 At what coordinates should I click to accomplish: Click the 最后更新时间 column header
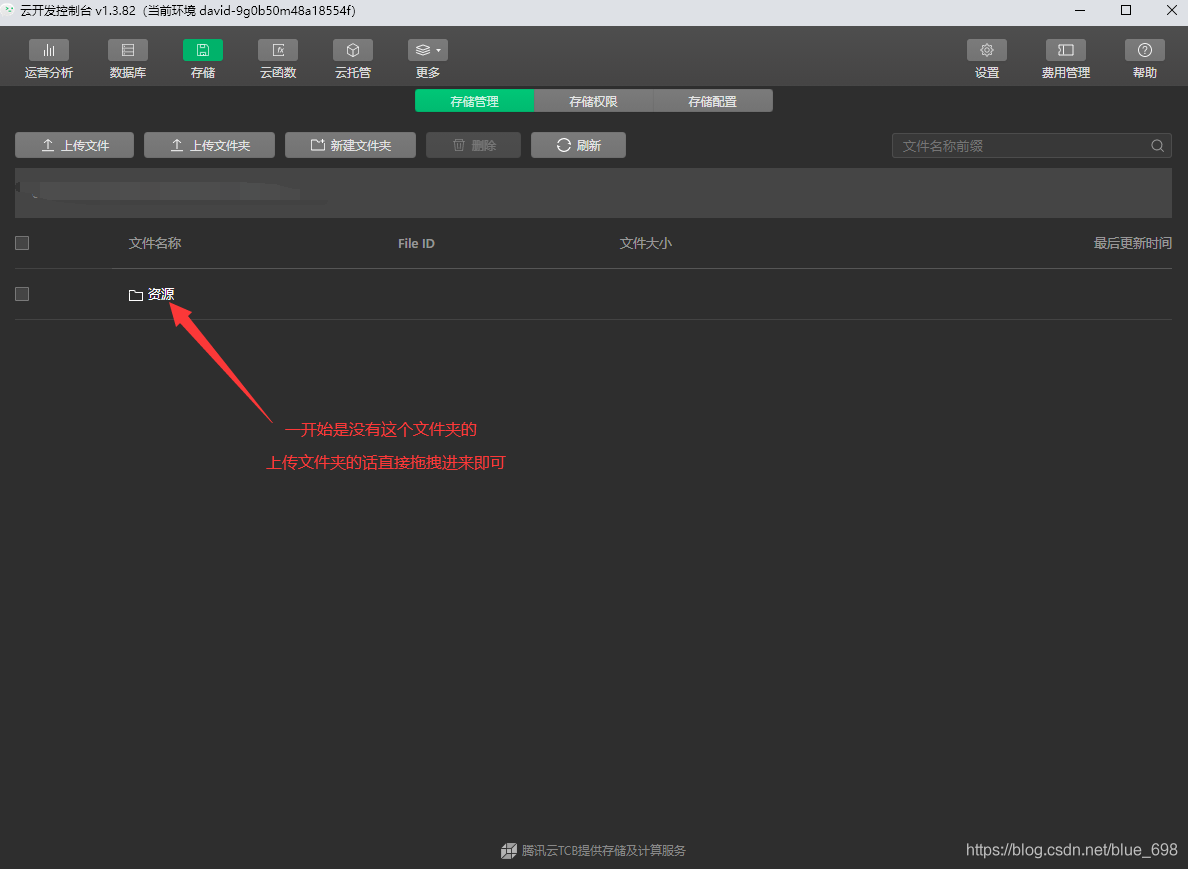(x=1133, y=243)
